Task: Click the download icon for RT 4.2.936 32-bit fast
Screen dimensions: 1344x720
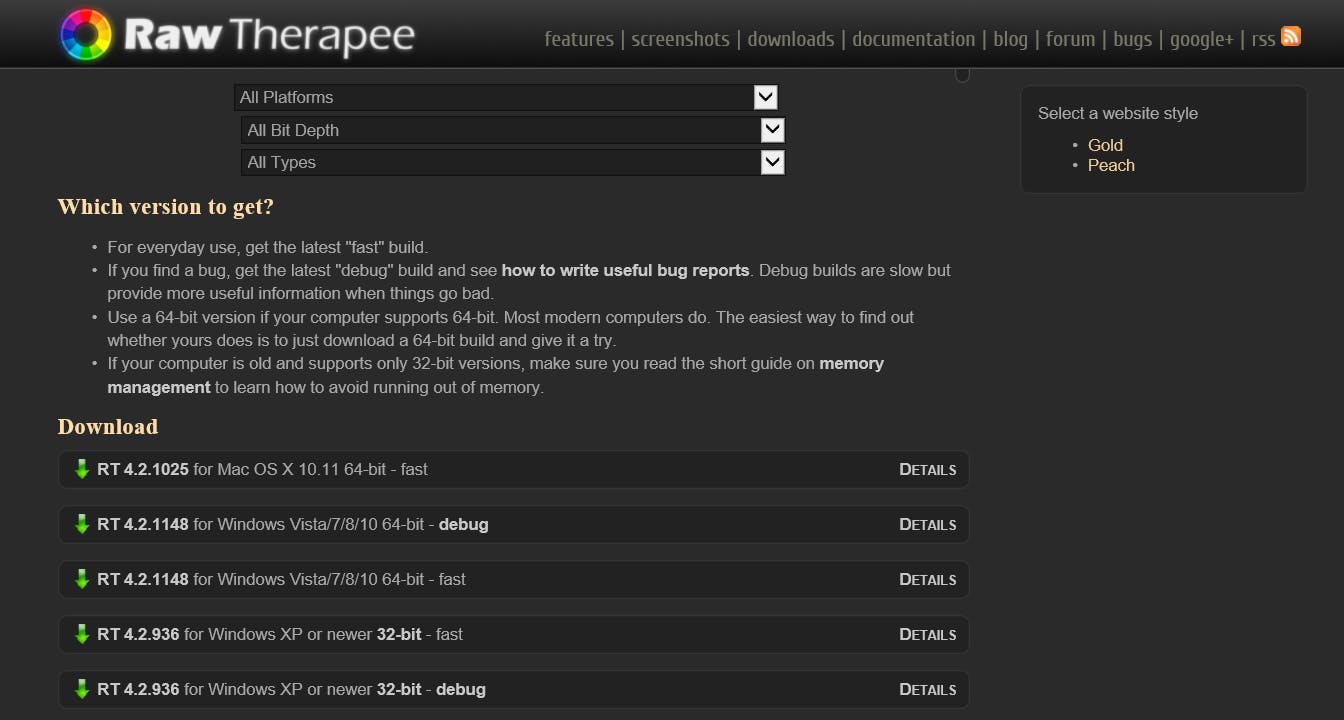Action: [82, 634]
